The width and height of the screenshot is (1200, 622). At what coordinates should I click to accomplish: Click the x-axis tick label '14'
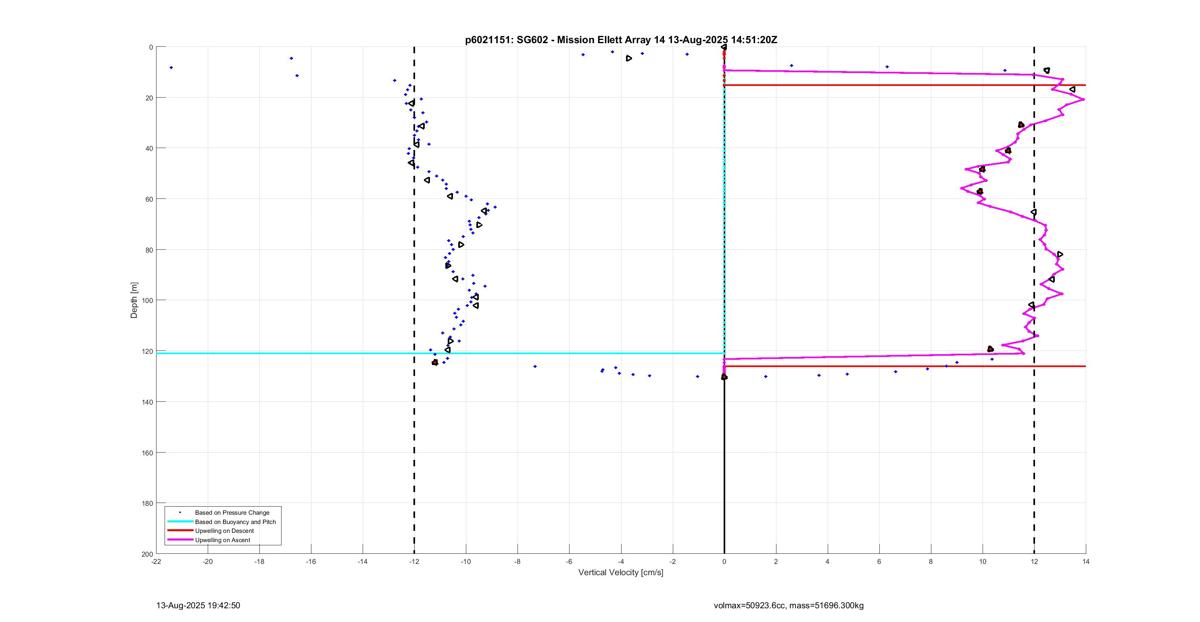[x=1085, y=562]
